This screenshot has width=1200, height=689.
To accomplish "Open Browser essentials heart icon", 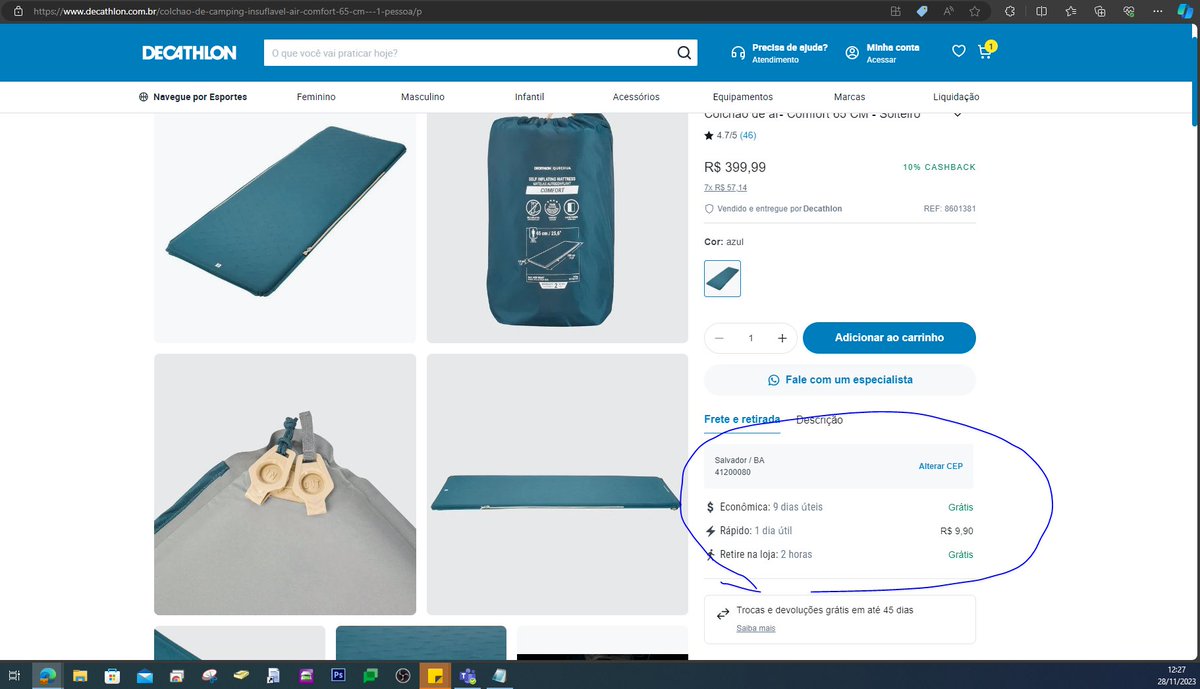I will [x=1129, y=10].
